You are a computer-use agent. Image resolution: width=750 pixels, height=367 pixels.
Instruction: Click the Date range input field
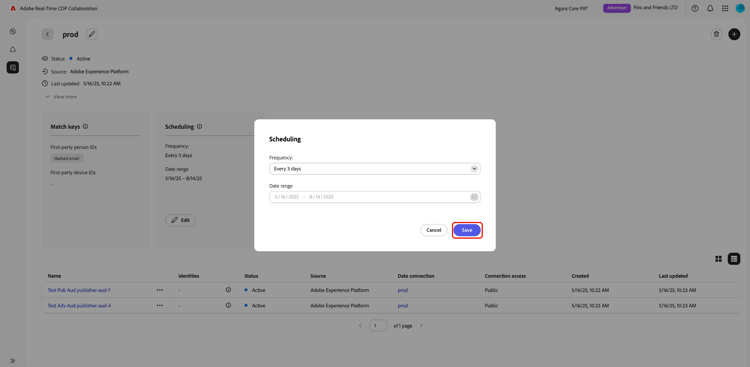point(375,197)
